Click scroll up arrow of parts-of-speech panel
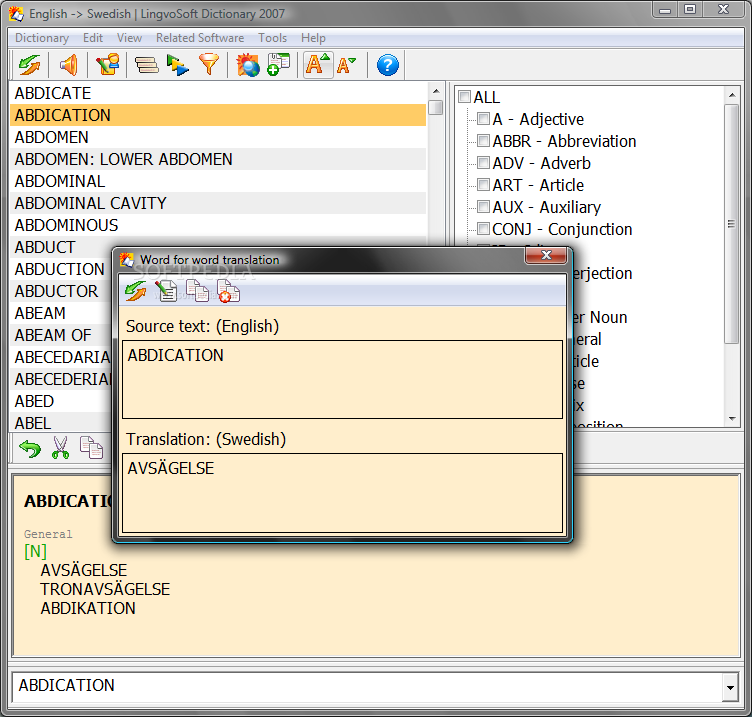The image size is (752, 717). pos(732,95)
